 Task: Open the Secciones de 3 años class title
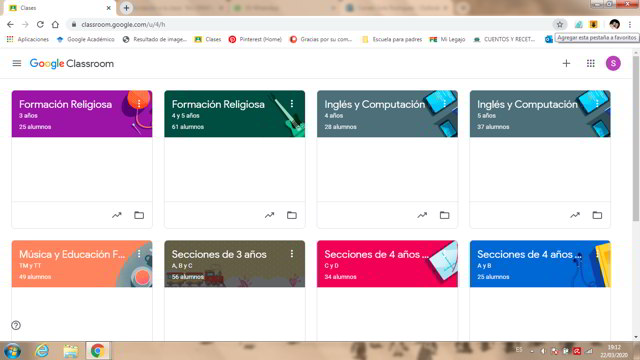(x=219, y=254)
